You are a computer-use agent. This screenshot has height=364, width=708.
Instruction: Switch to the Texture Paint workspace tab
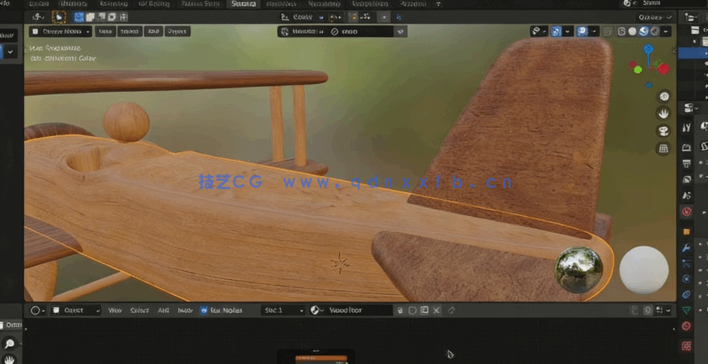coord(200,4)
